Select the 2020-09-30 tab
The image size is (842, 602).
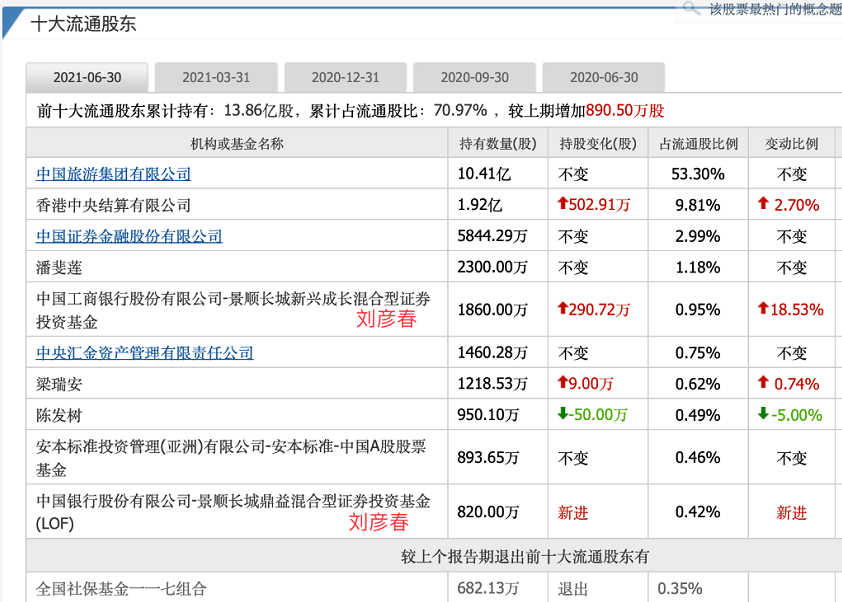pyautogui.click(x=475, y=77)
